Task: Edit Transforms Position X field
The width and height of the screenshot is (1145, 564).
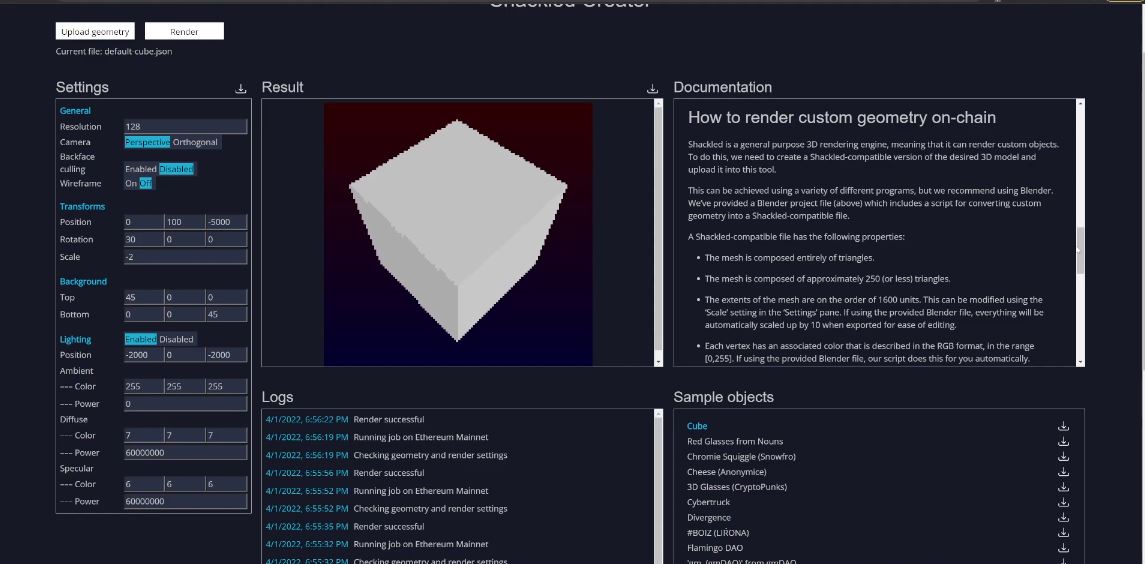Action: click(x=144, y=222)
